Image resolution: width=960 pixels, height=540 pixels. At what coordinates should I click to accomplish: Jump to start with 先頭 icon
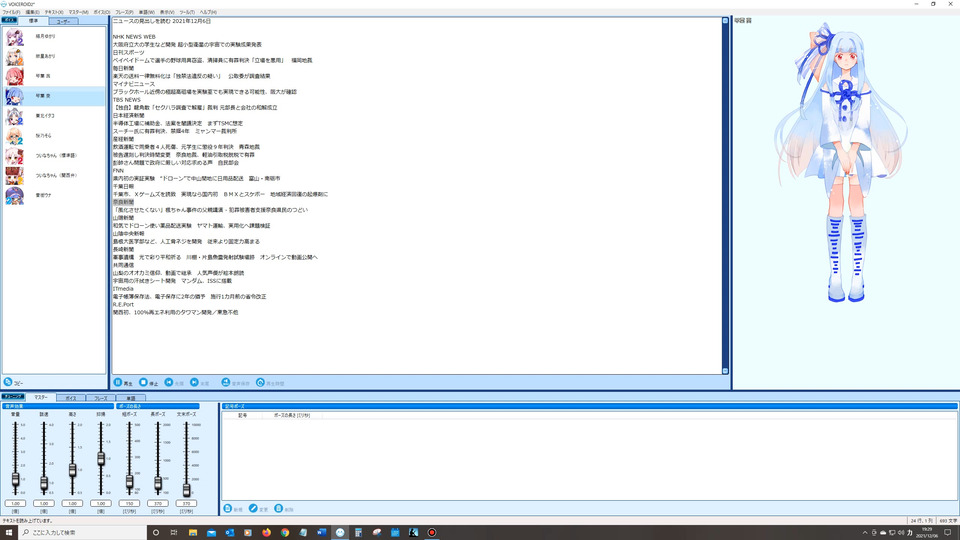[x=169, y=382]
